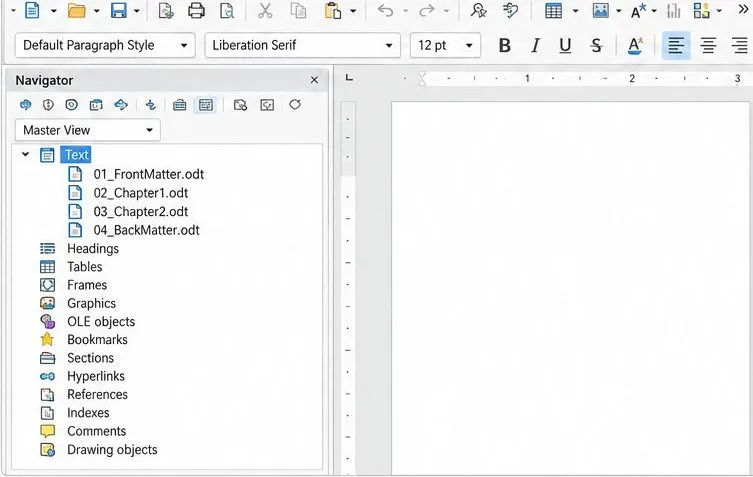The width and height of the screenshot is (753, 477).
Task: Click inside the blank document page
Action: click(571, 288)
